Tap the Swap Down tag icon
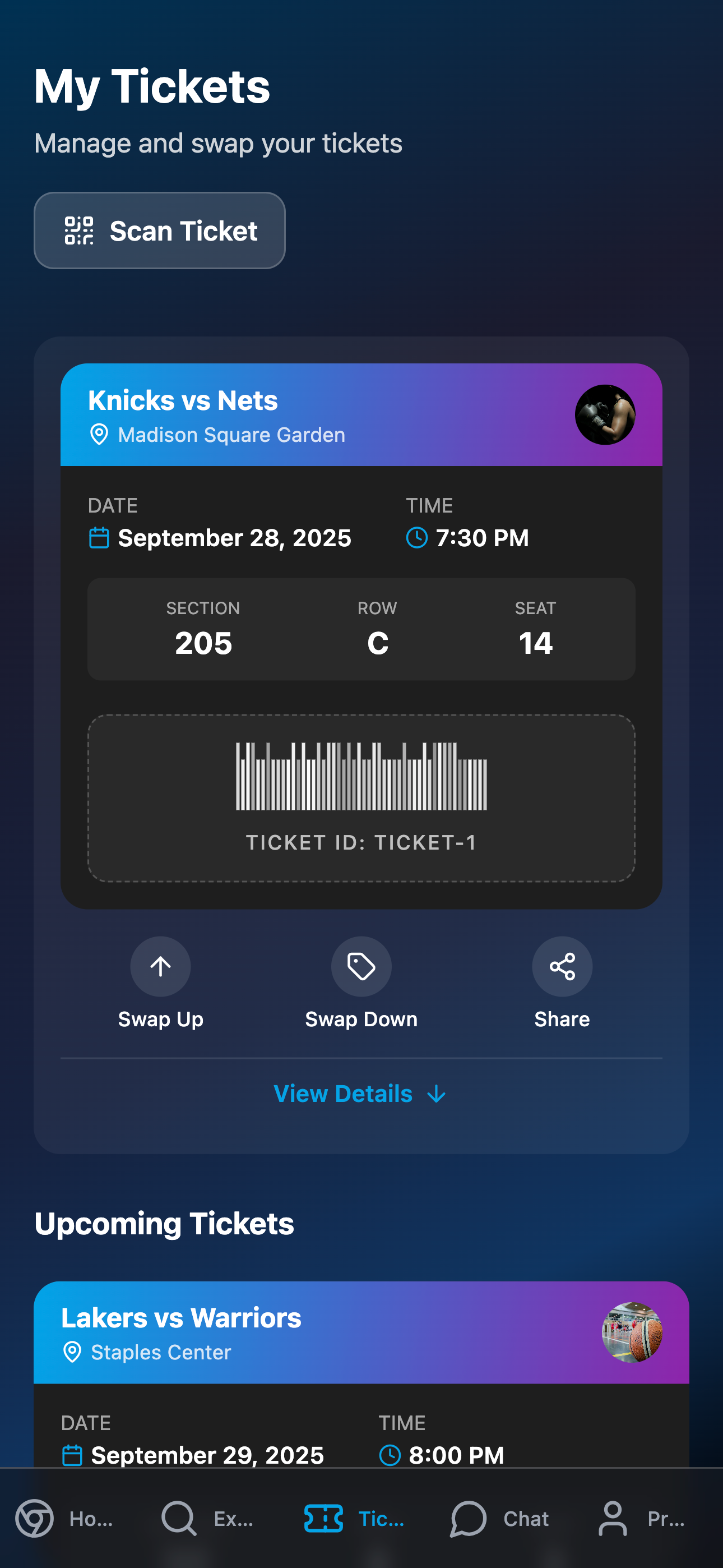 (361, 966)
